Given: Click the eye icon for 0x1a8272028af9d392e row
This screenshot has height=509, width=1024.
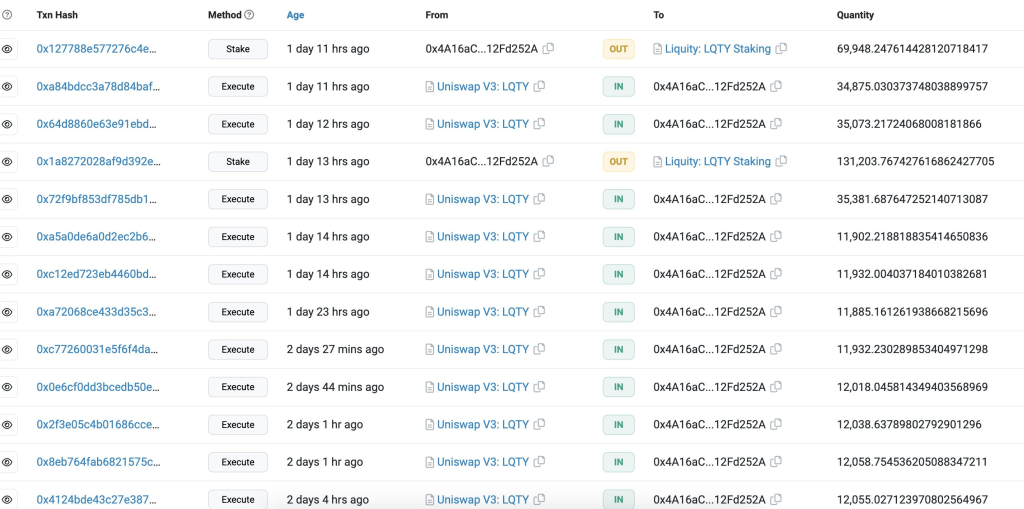Looking at the screenshot, I should pos(7,161).
